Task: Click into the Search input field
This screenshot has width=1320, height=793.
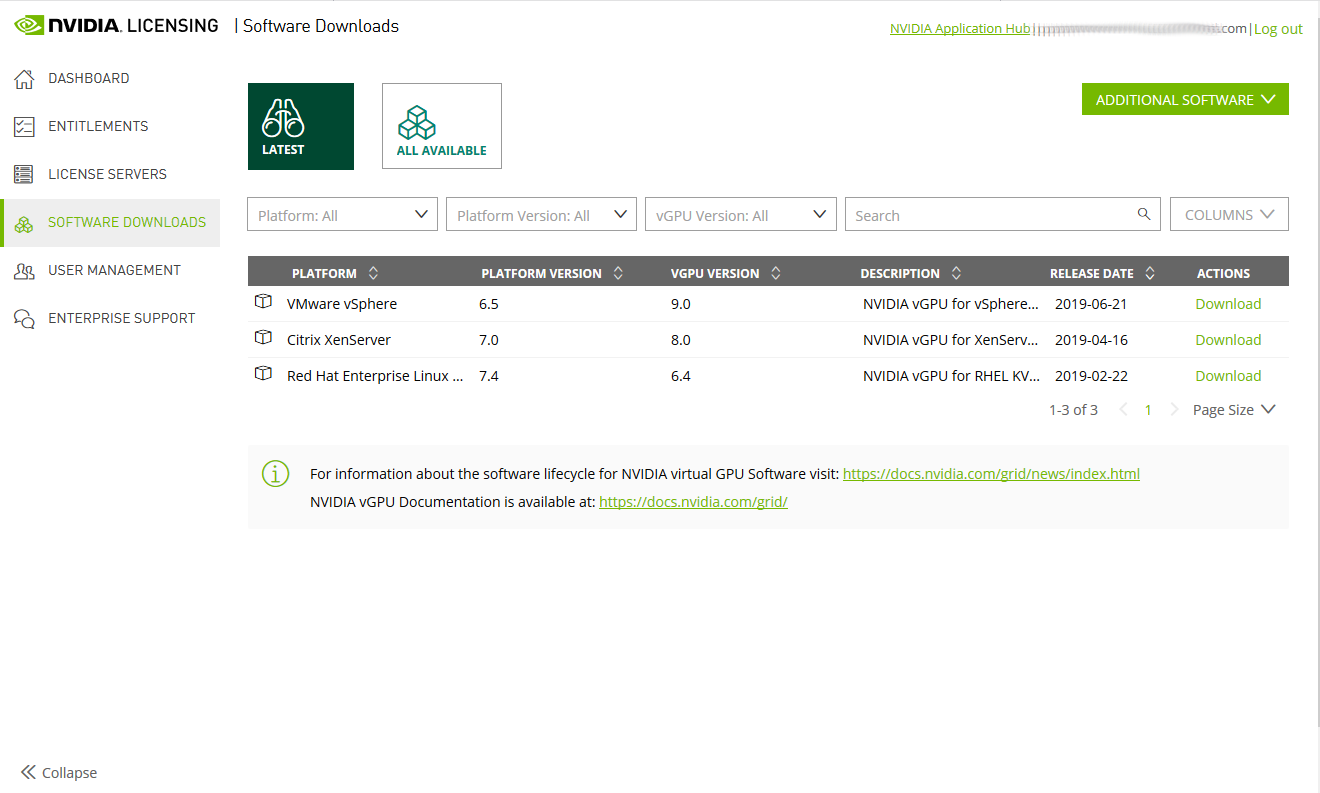Action: point(990,215)
